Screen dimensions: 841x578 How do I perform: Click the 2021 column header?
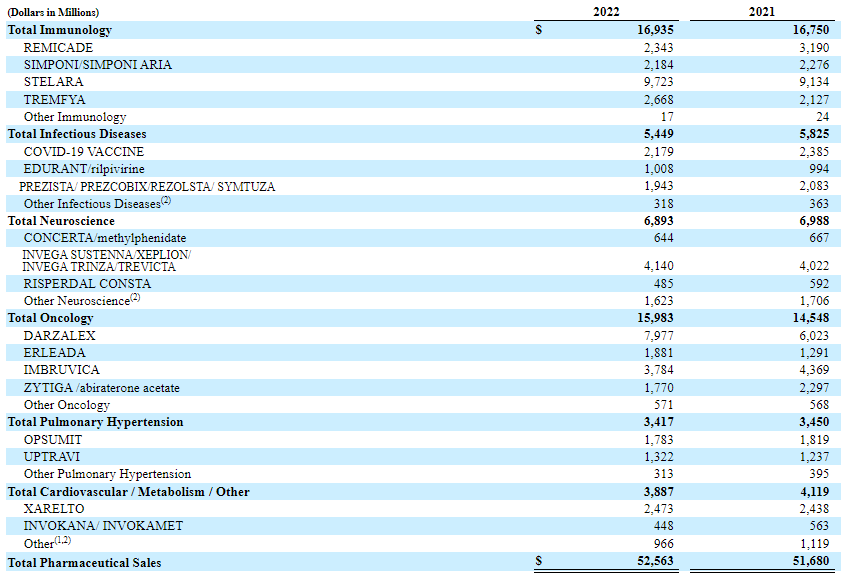(x=762, y=12)
